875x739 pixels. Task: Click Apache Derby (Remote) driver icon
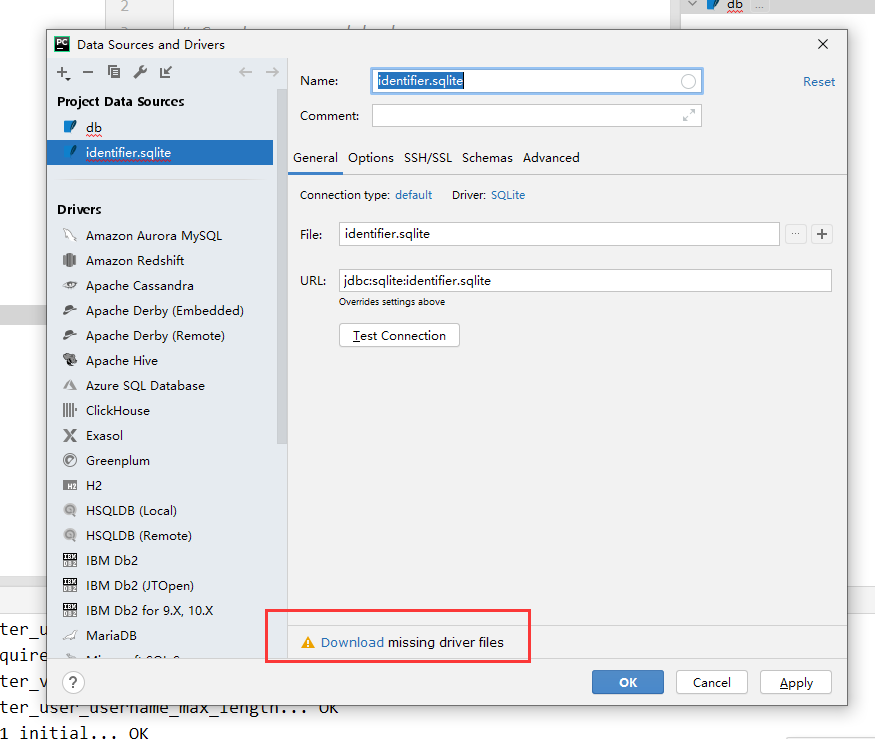click(x=70, y=335)
